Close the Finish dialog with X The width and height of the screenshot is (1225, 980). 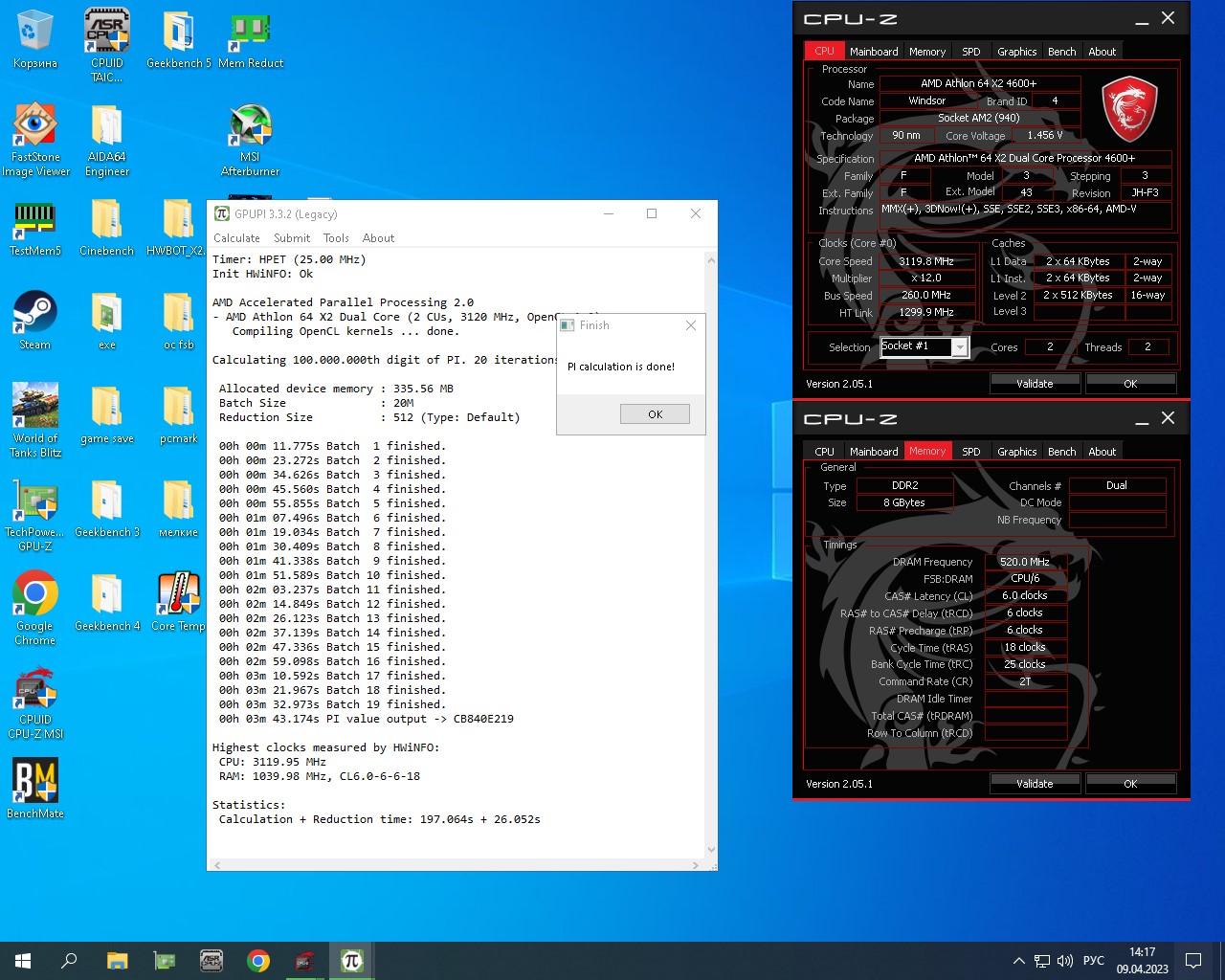click(691, 325)
